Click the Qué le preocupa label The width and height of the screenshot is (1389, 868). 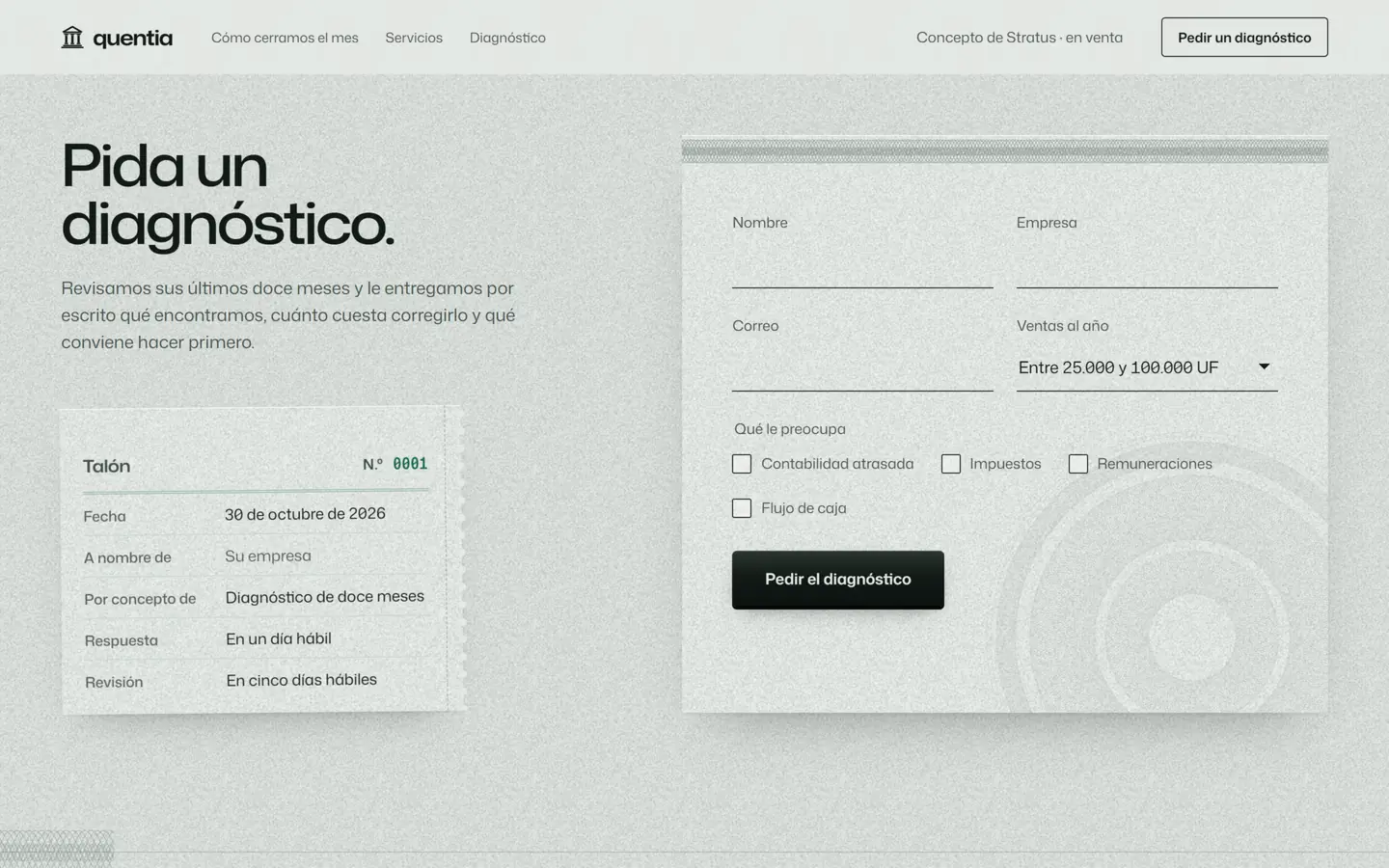click(x=790, y=429)
